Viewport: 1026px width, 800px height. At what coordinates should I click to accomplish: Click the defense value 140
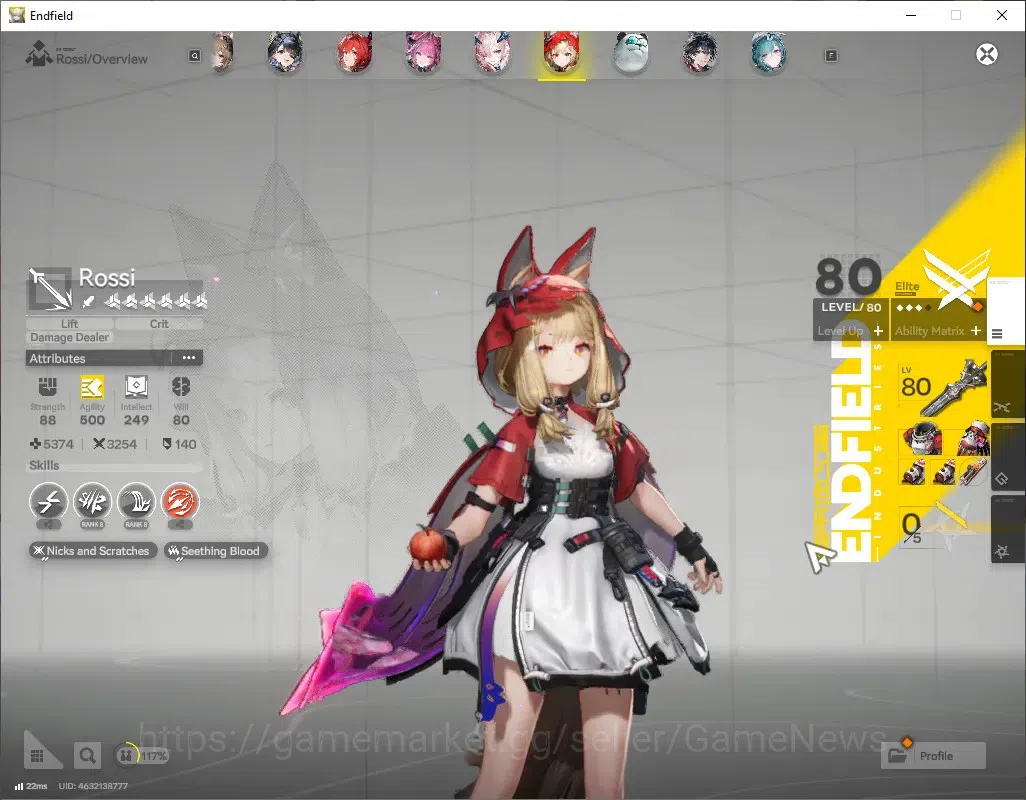[179, 444]
